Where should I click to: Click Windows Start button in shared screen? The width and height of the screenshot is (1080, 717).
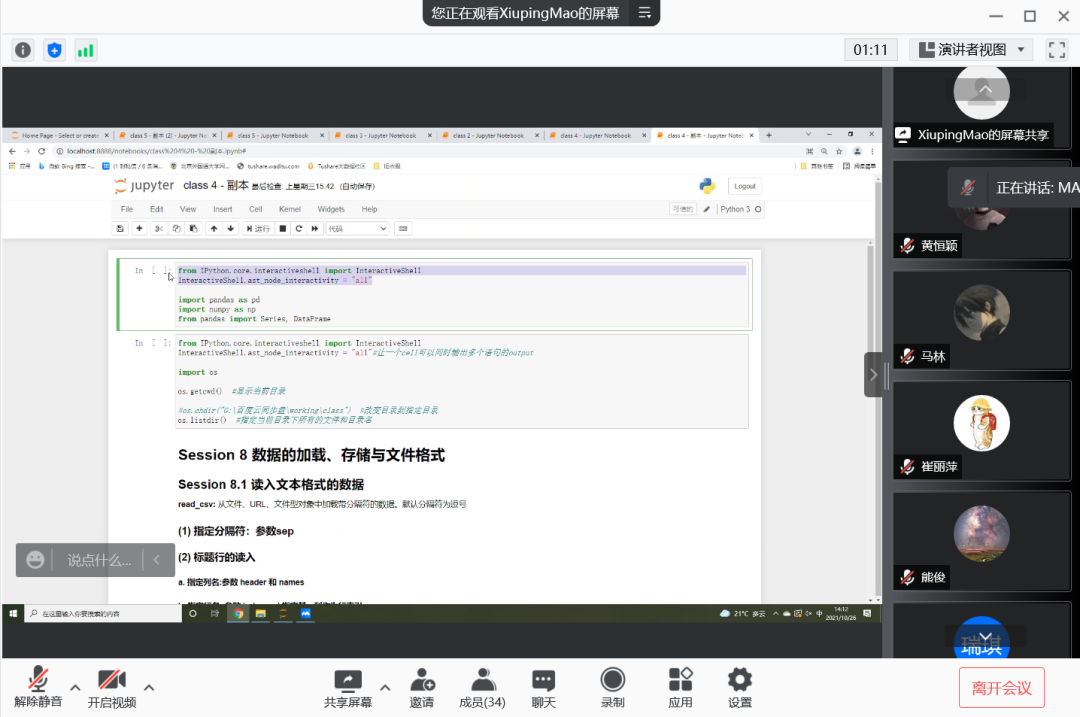pos(12,613)
